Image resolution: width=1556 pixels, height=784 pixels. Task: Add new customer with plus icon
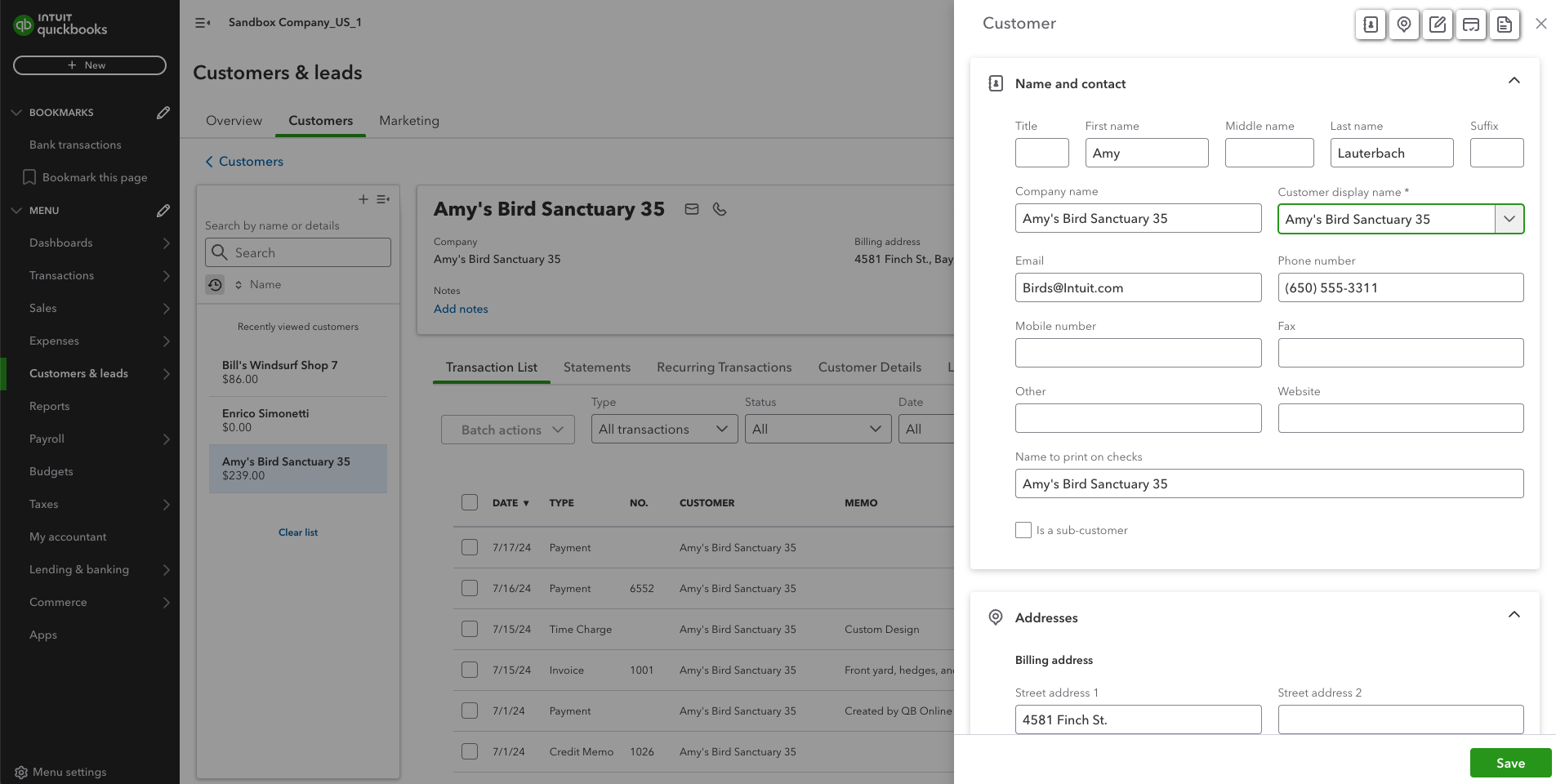[x=363, y=199]
